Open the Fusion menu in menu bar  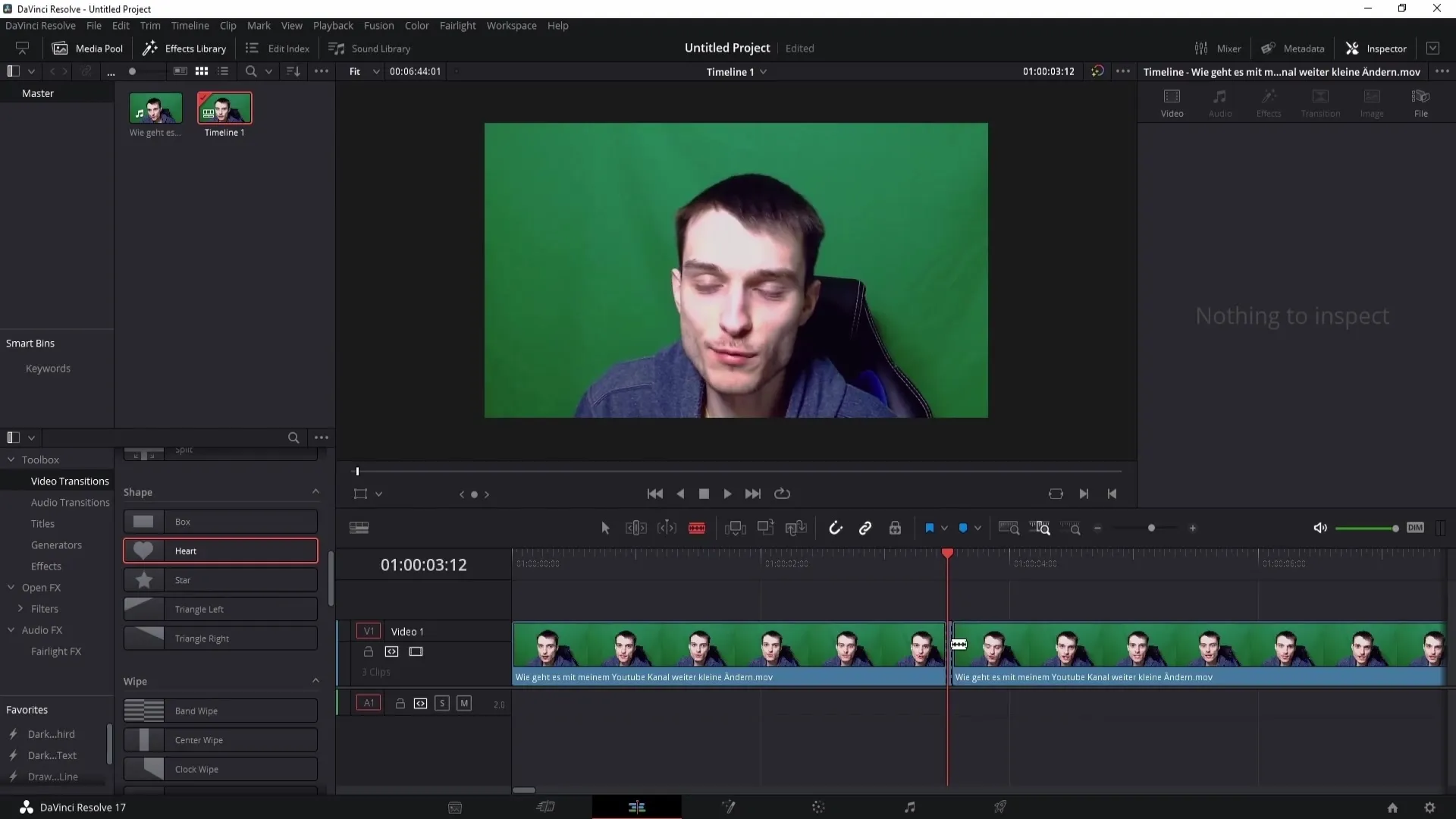(x=378, y=25)
